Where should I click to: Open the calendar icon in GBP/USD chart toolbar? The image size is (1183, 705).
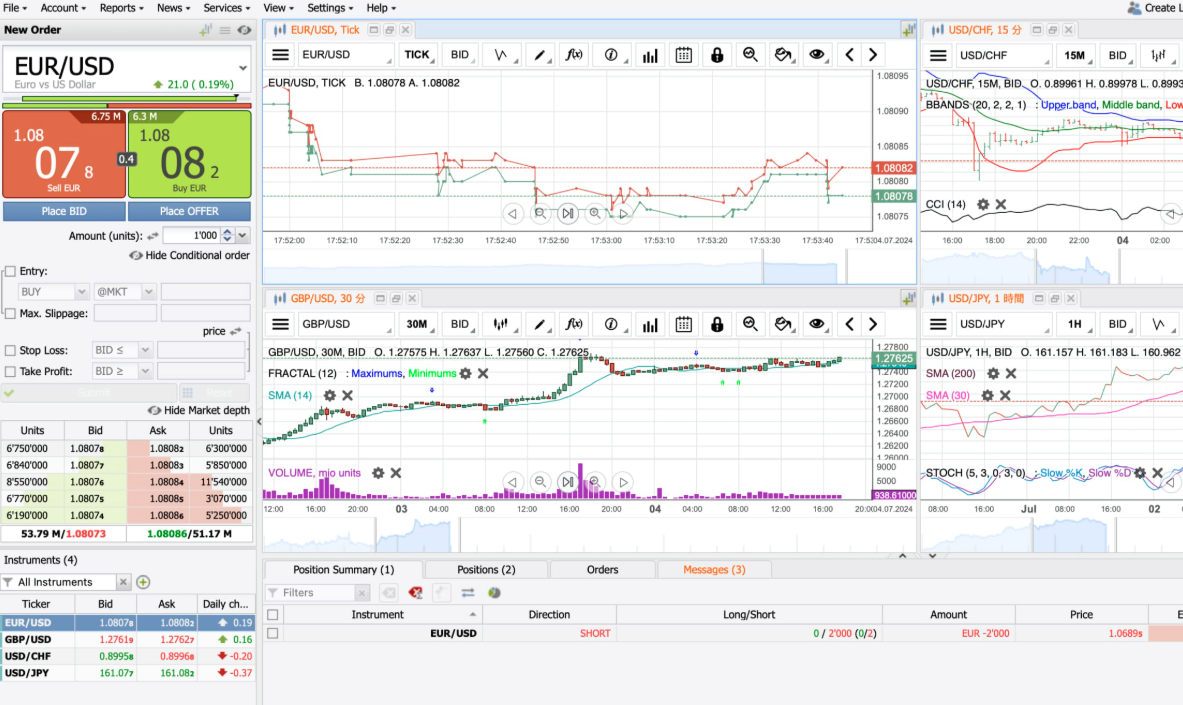click(684, 325)
